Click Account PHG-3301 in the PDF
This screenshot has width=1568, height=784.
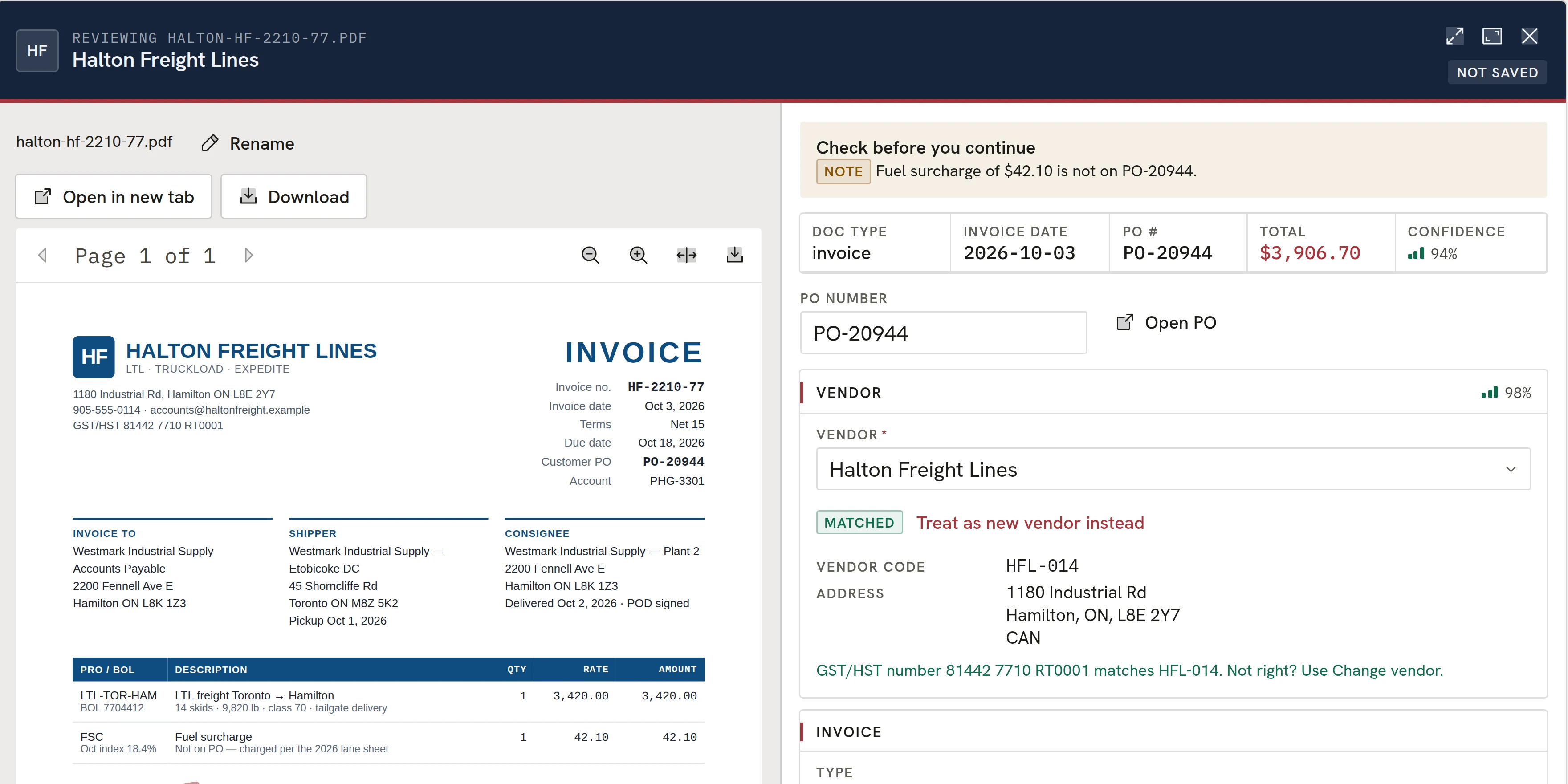pyautogui.click(x=676, y=481)
